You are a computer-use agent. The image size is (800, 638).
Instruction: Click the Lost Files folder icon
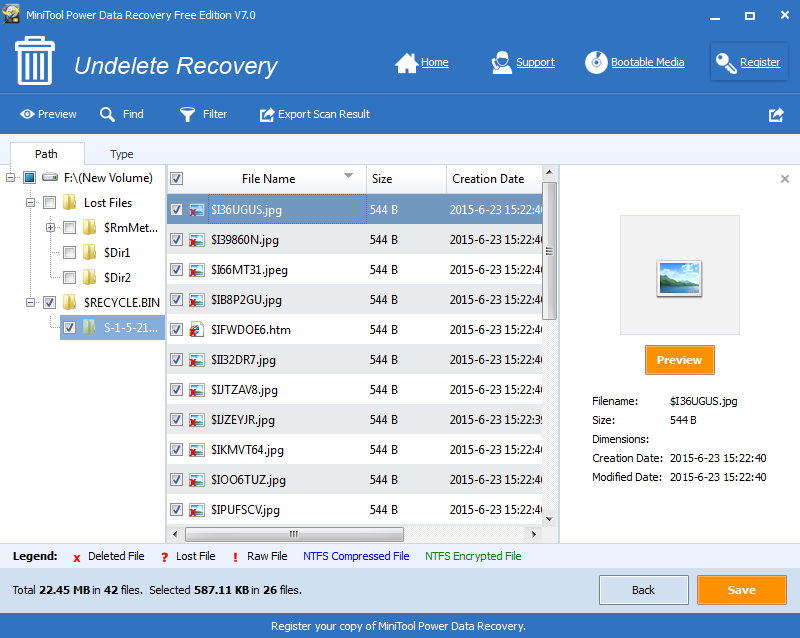(69, 203)
